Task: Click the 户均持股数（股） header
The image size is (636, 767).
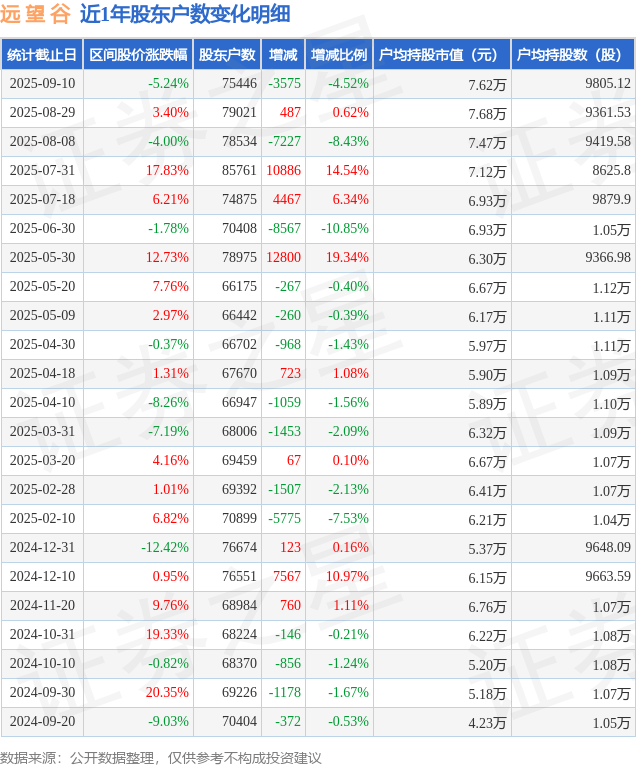Action: [x=572, y=55]
